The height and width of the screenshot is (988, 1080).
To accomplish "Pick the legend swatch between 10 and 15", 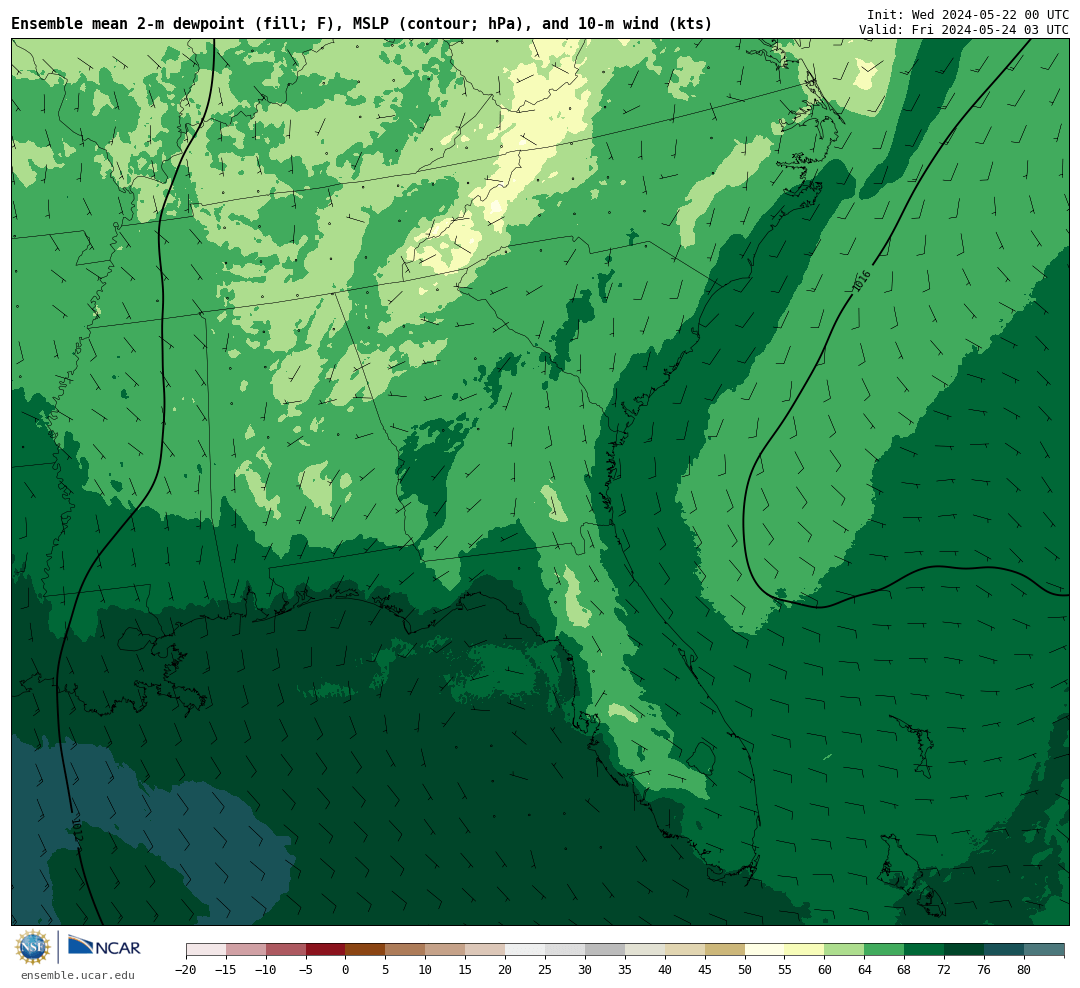I will 446,950.
